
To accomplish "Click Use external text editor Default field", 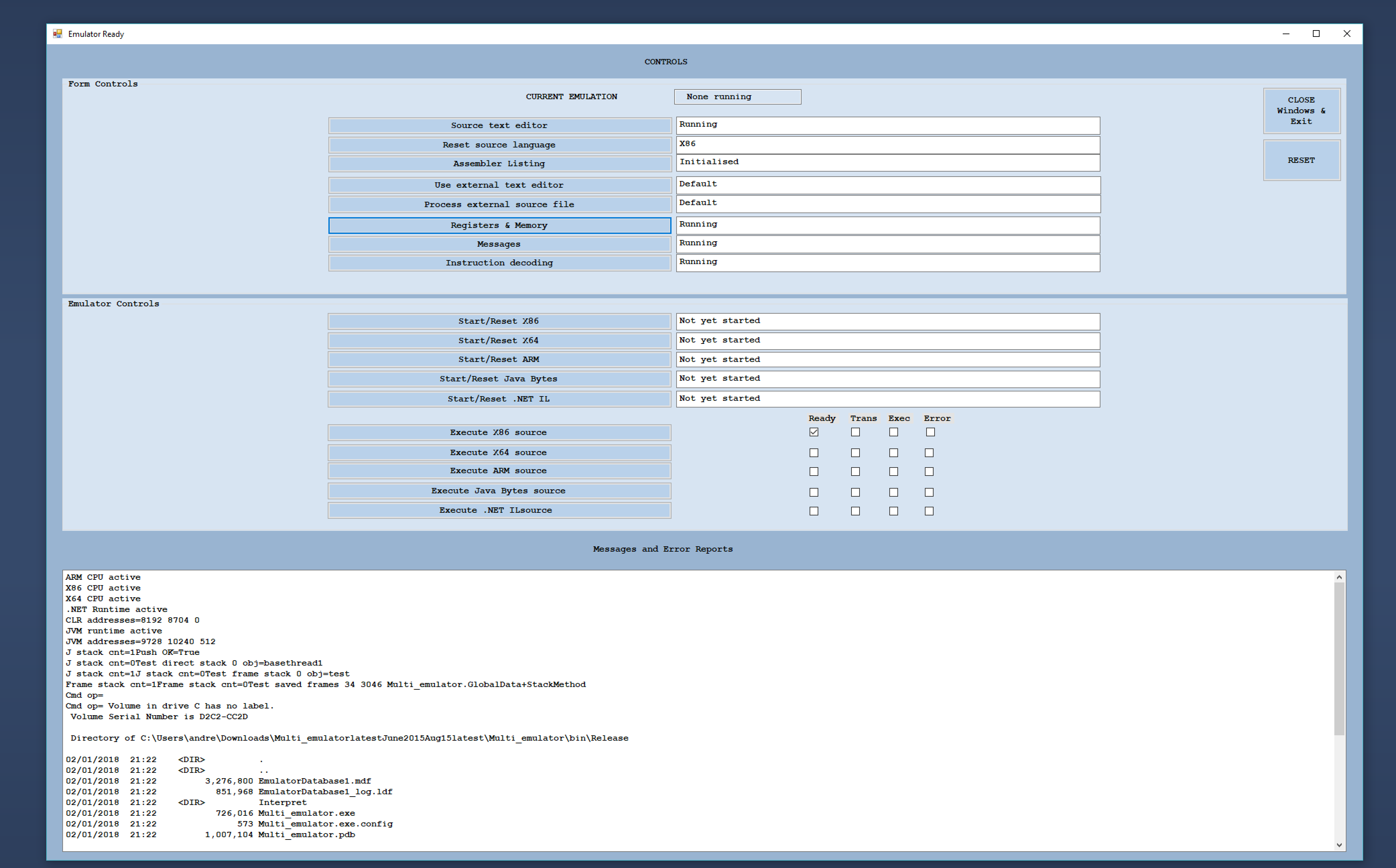I will pos(888,185).
